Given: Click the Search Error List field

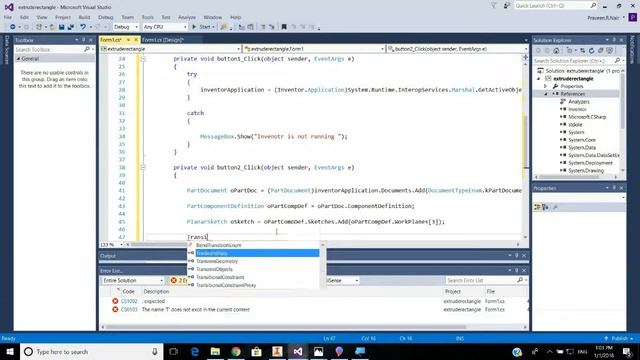Looking at the screenshot, I should pos(486,280).
